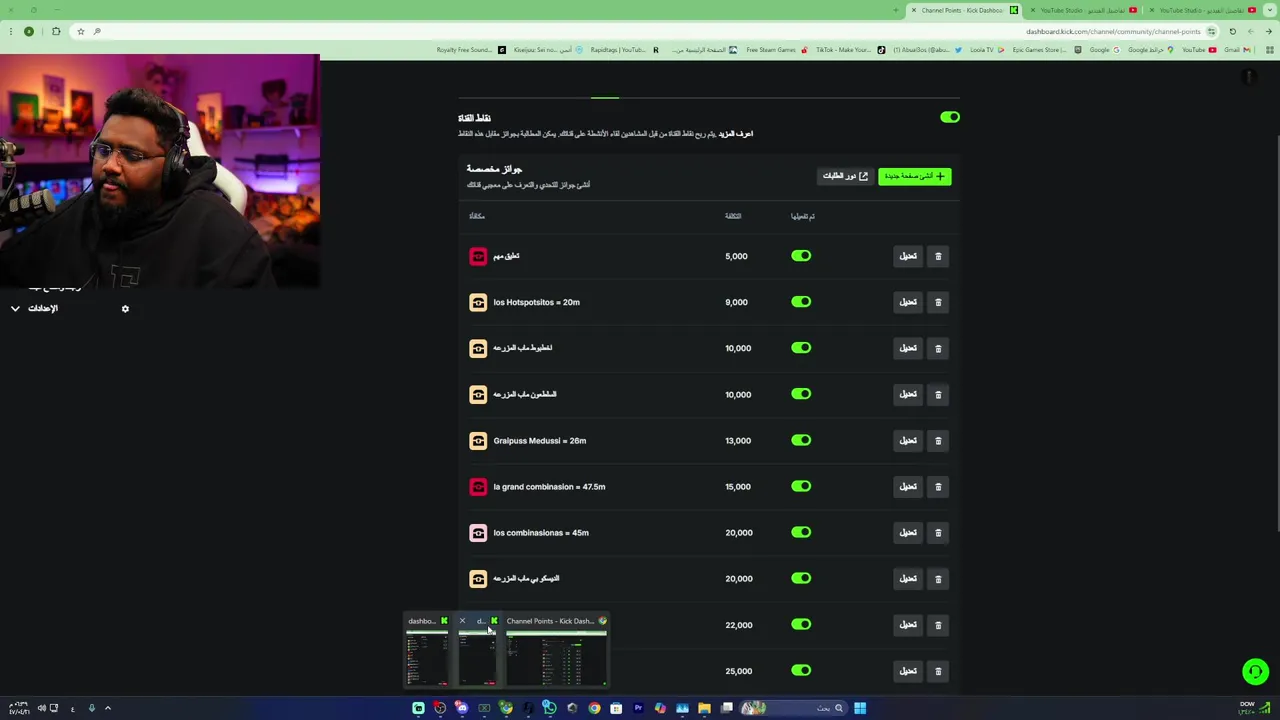Edit the 5,000 points reward
This screenshot has height=720, width=1280.
[x=907, y=256]
